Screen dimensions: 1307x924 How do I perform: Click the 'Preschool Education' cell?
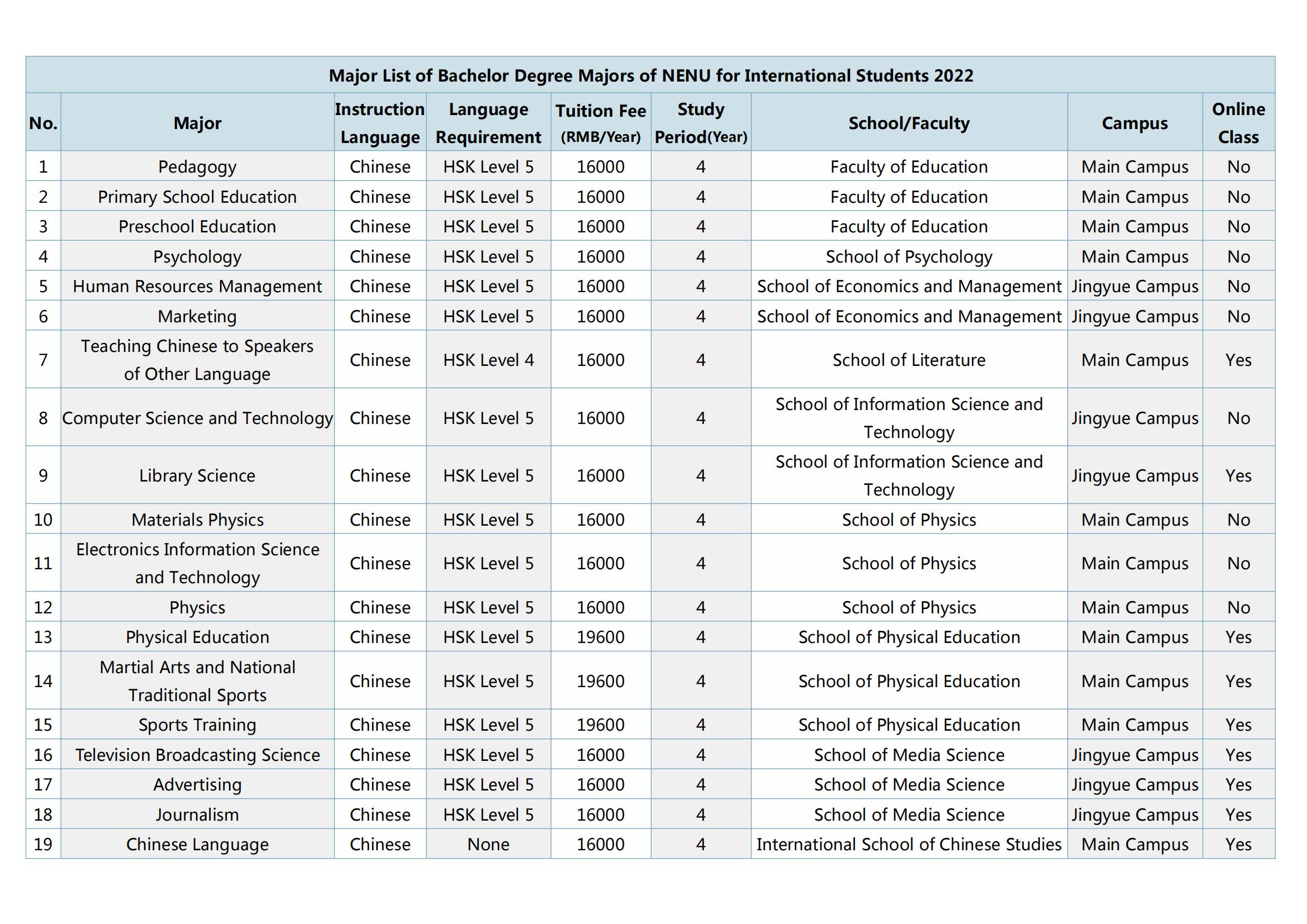tap(197, 226)
